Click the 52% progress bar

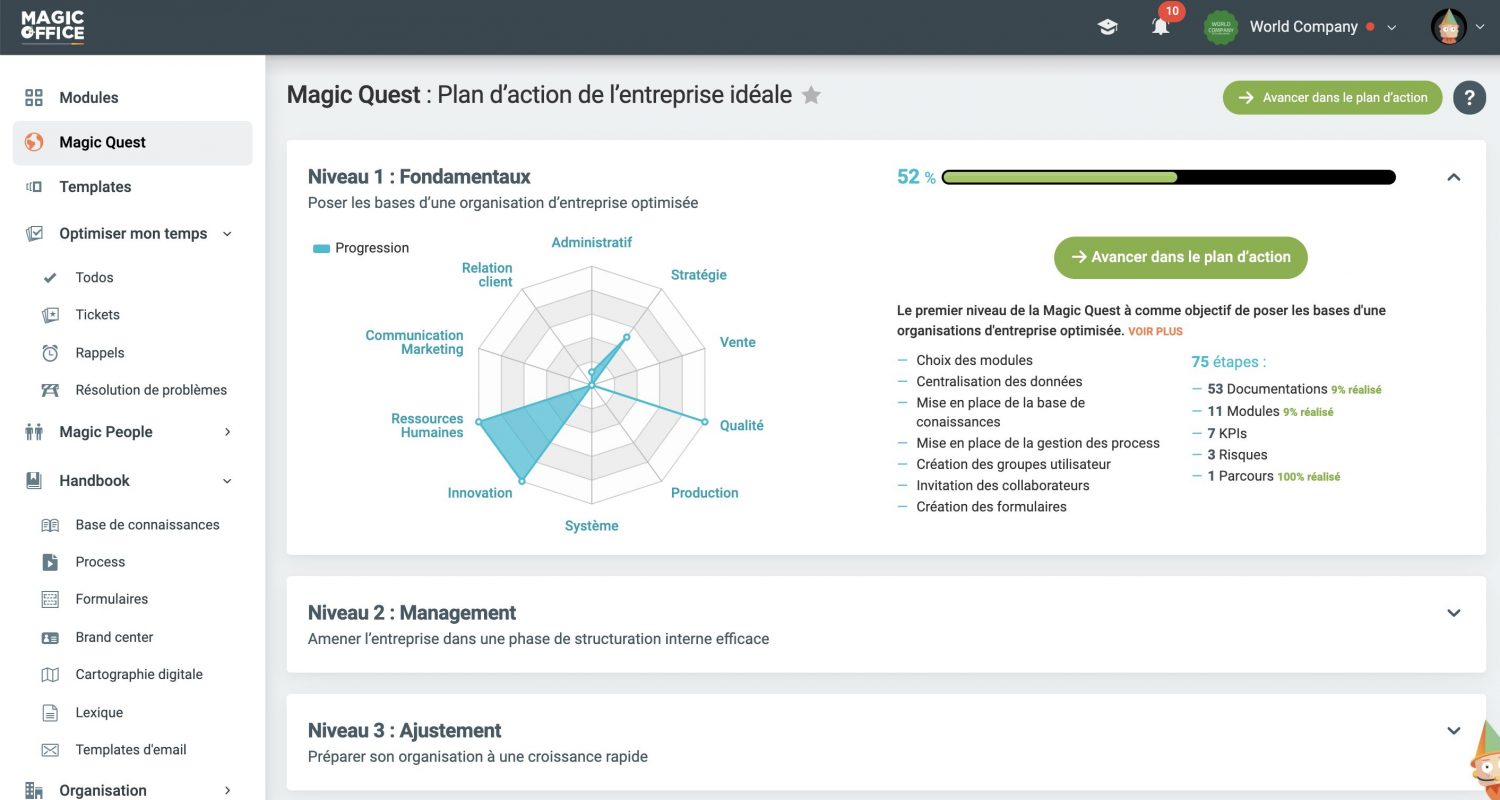(1168, 178)
